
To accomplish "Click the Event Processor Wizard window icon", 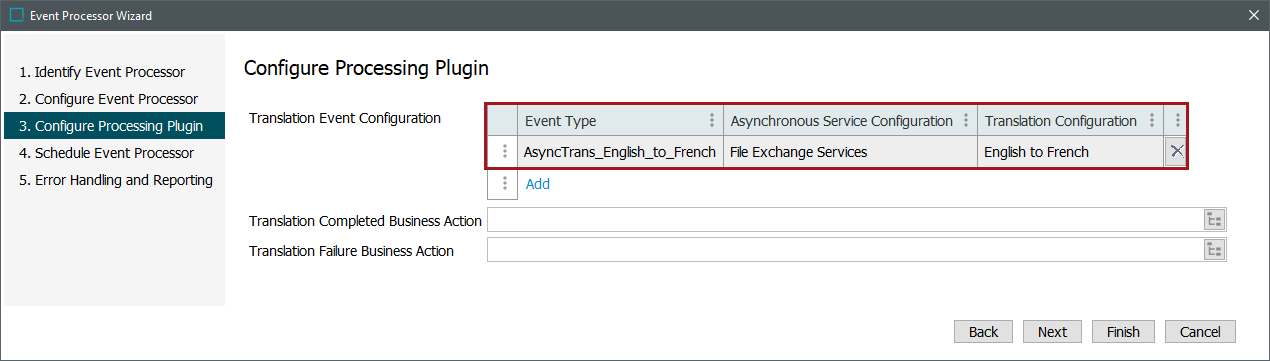I will point(15,15).
